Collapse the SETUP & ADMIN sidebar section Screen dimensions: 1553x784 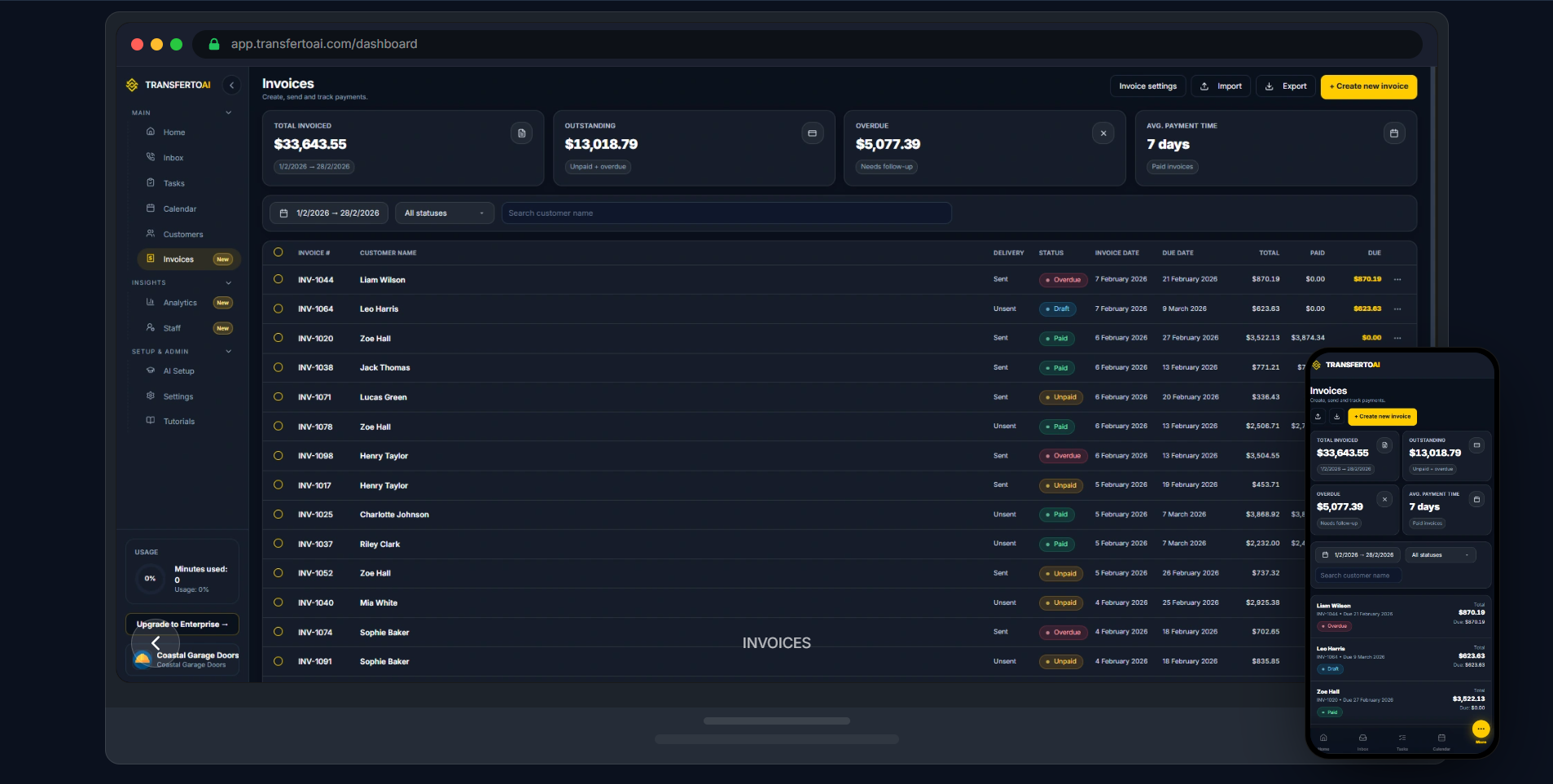[227, 352]
